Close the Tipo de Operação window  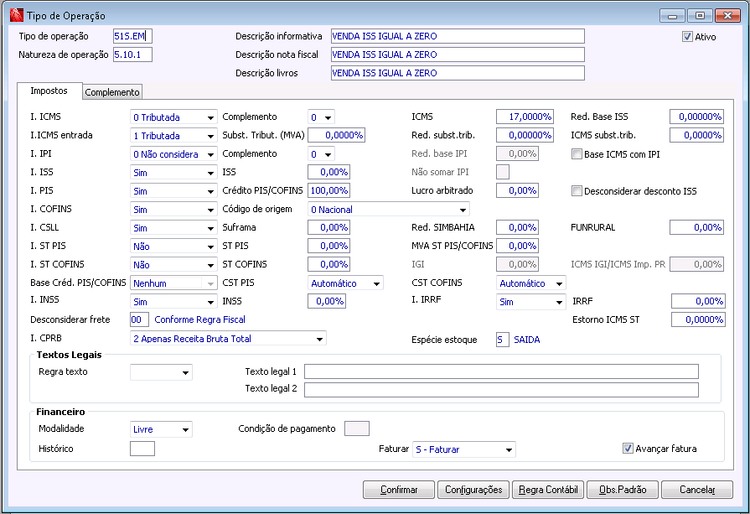(728, 16)
